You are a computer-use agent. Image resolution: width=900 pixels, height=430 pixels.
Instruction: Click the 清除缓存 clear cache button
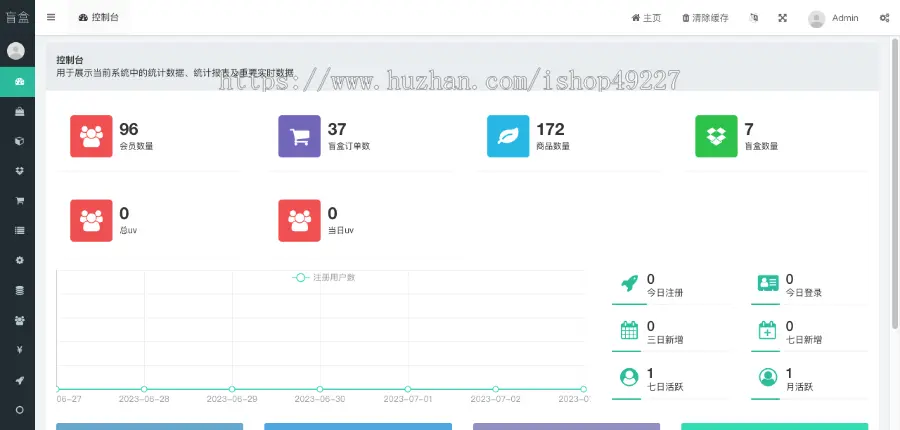pos(705,18)
